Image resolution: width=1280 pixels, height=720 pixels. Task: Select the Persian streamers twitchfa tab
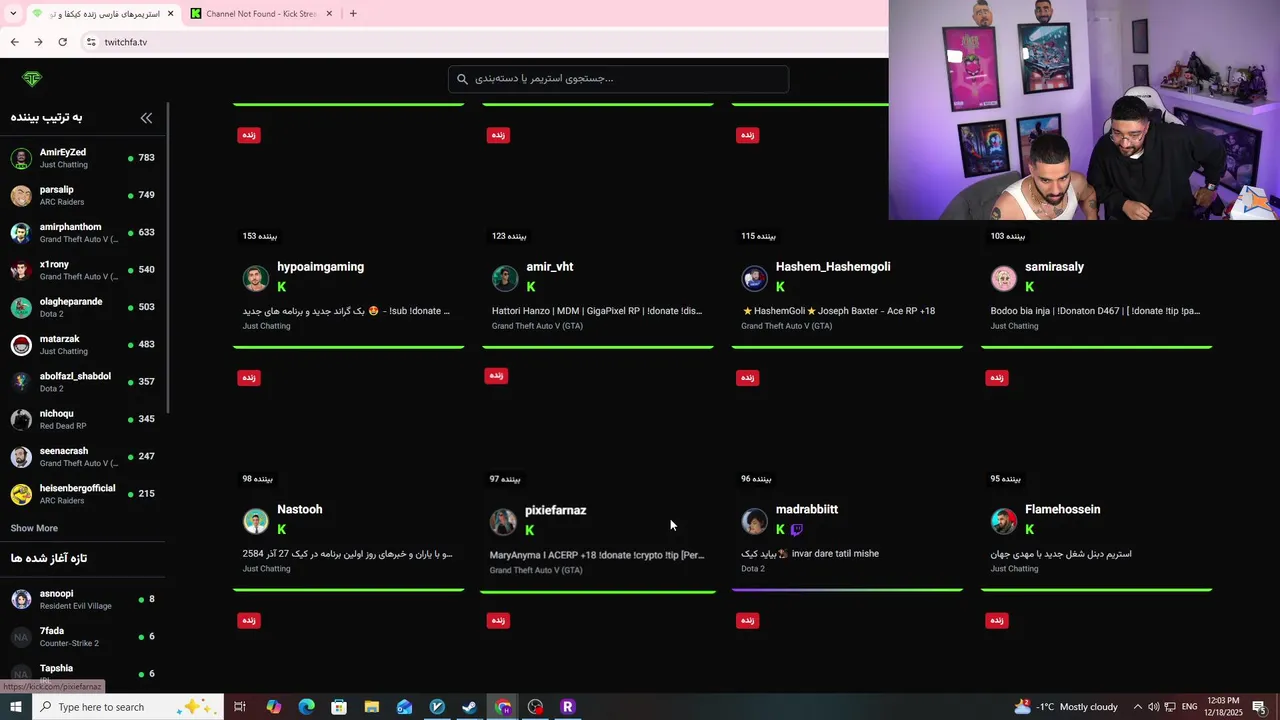[103, 14]
